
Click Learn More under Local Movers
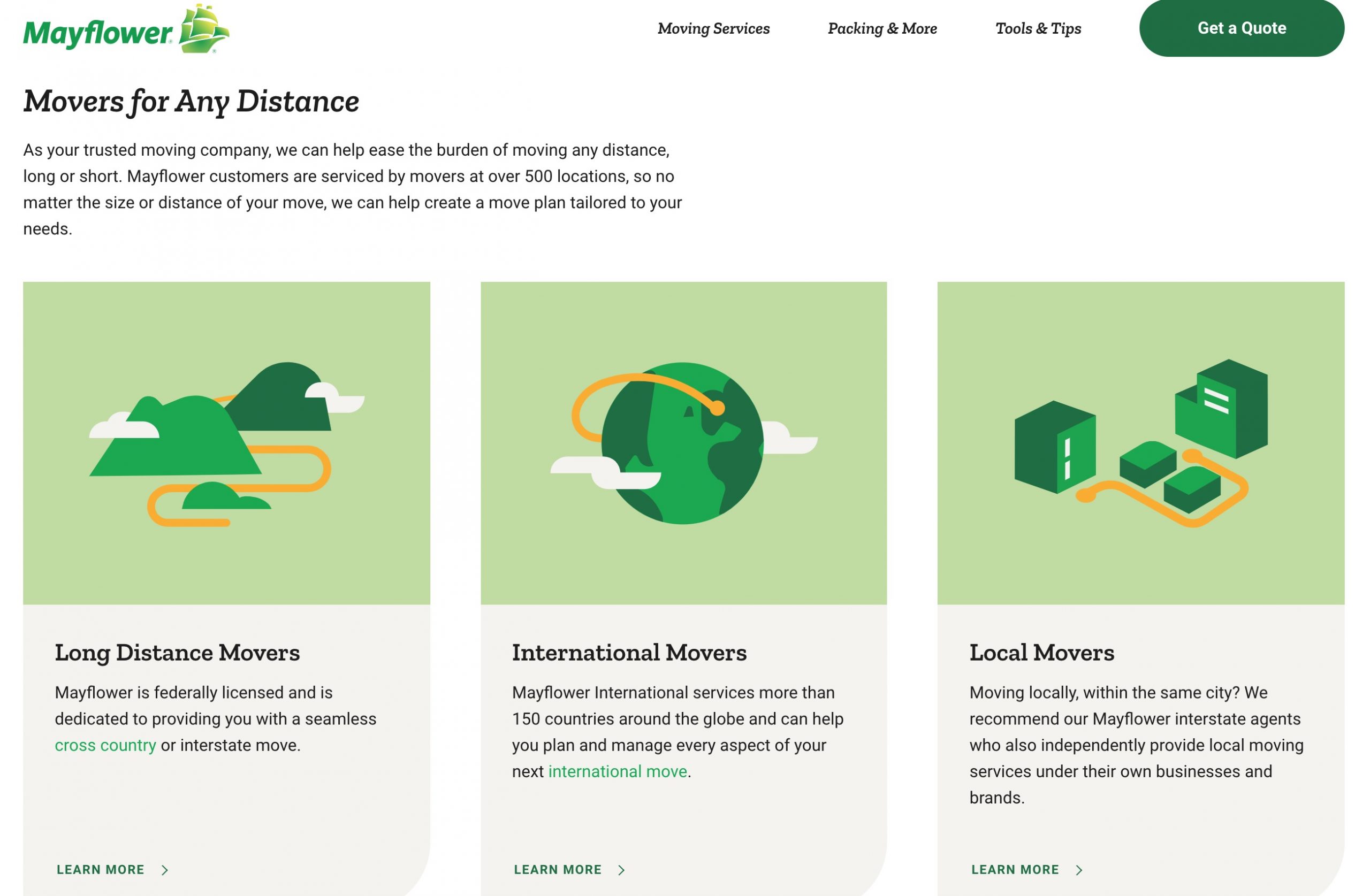coord(1015,870)
